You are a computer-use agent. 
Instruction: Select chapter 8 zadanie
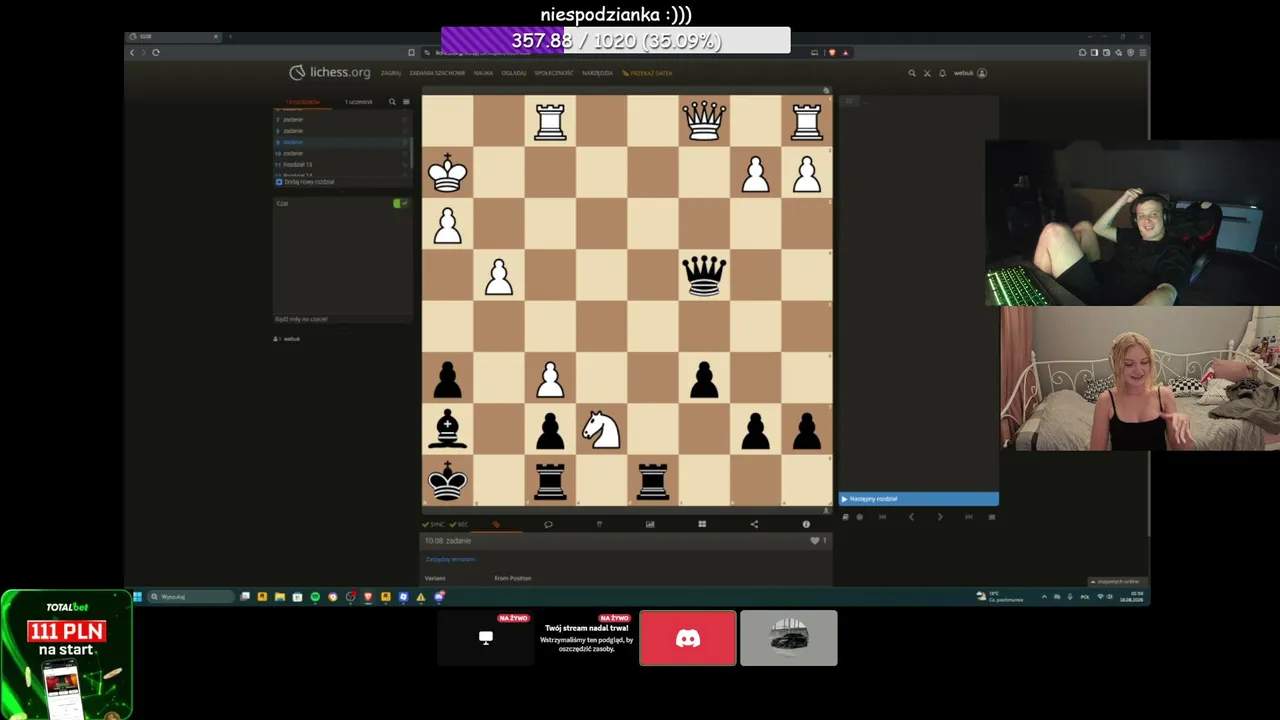coord(340,131)
